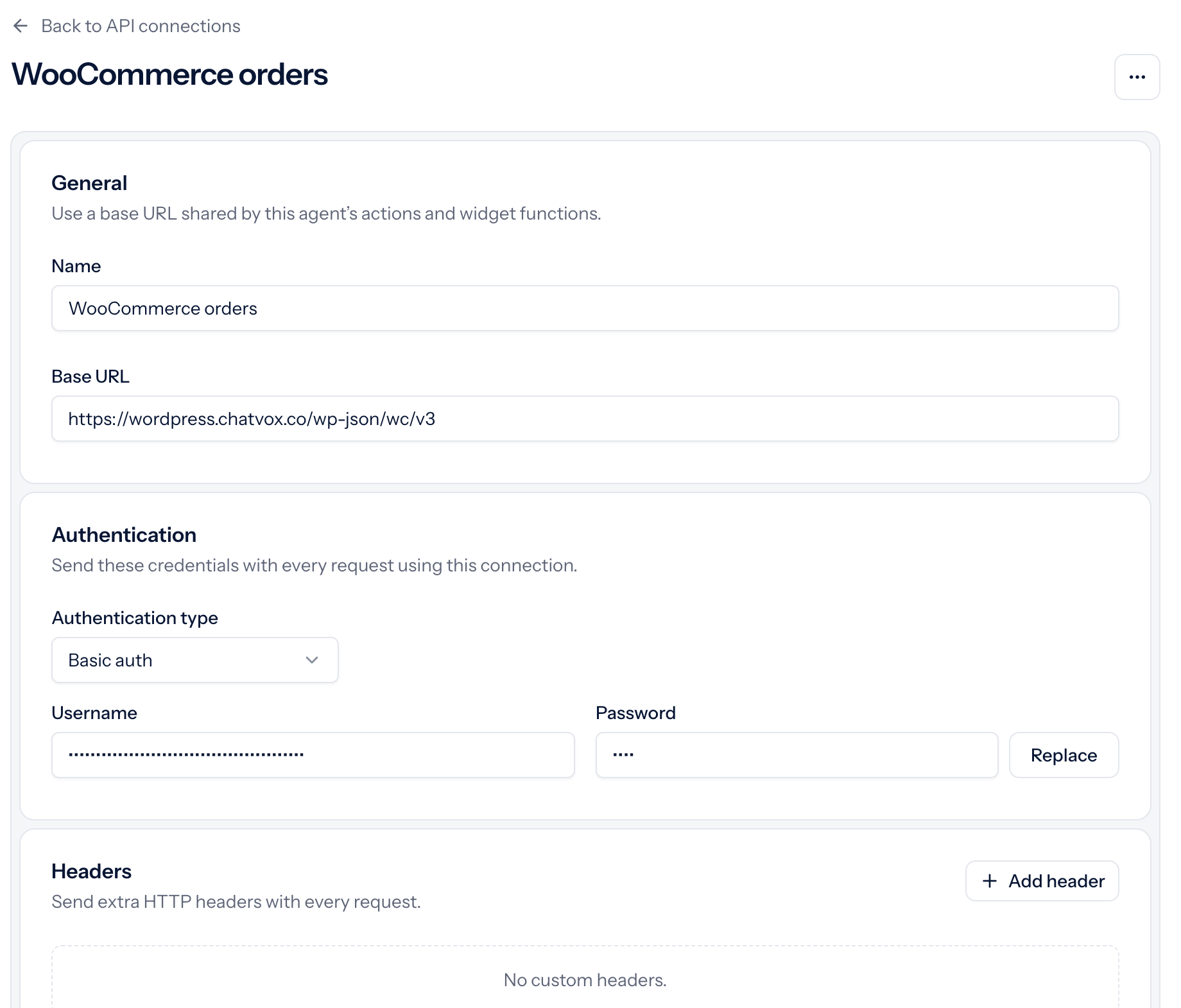Click 'Use a base URL shared' description

326,214
